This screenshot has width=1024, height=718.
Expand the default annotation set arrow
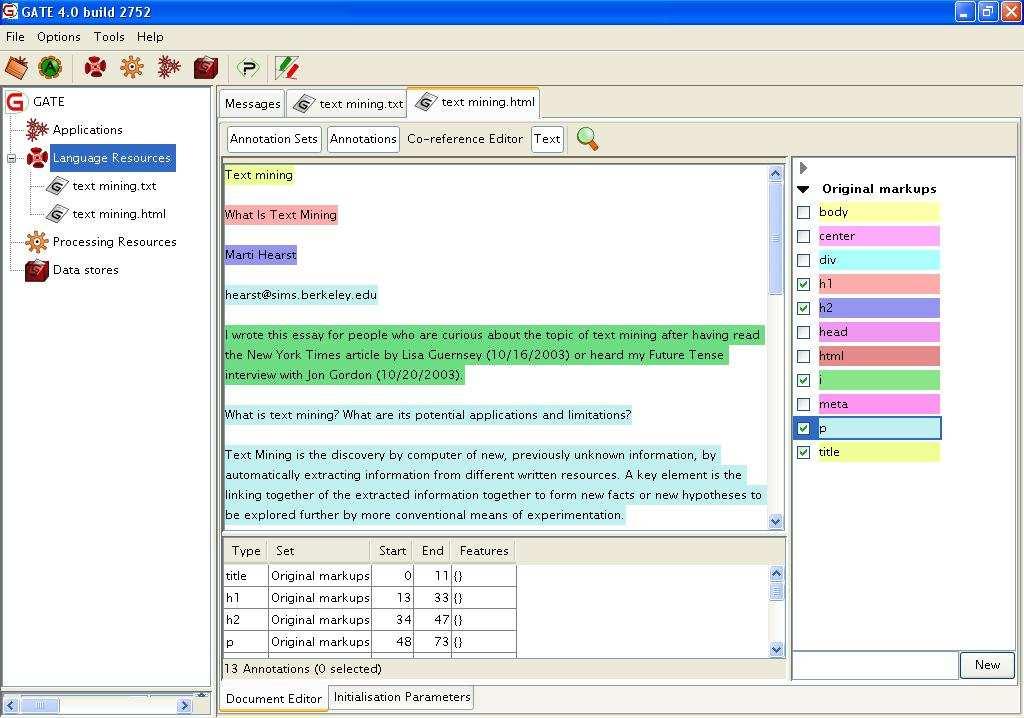tap(803, 169)
